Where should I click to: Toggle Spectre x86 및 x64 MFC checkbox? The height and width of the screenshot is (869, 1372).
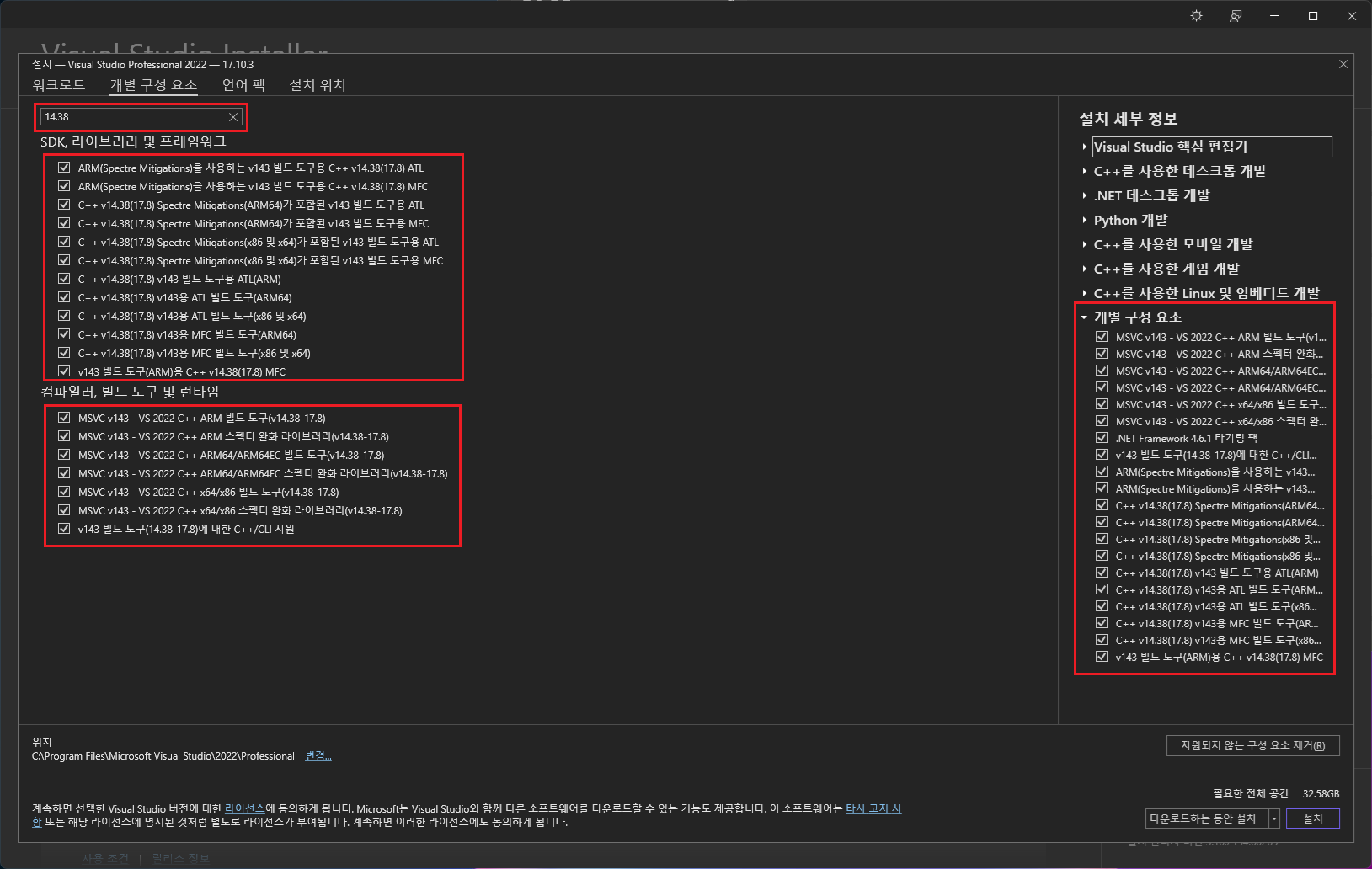tap(64, 260)
